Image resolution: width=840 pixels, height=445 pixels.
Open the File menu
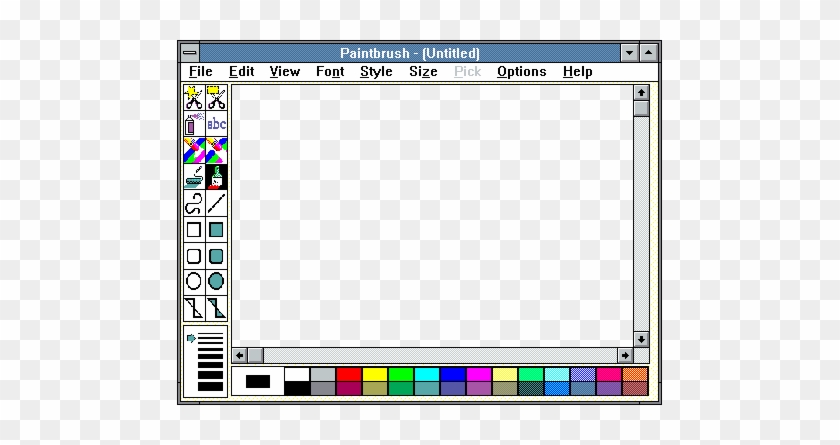201,72
